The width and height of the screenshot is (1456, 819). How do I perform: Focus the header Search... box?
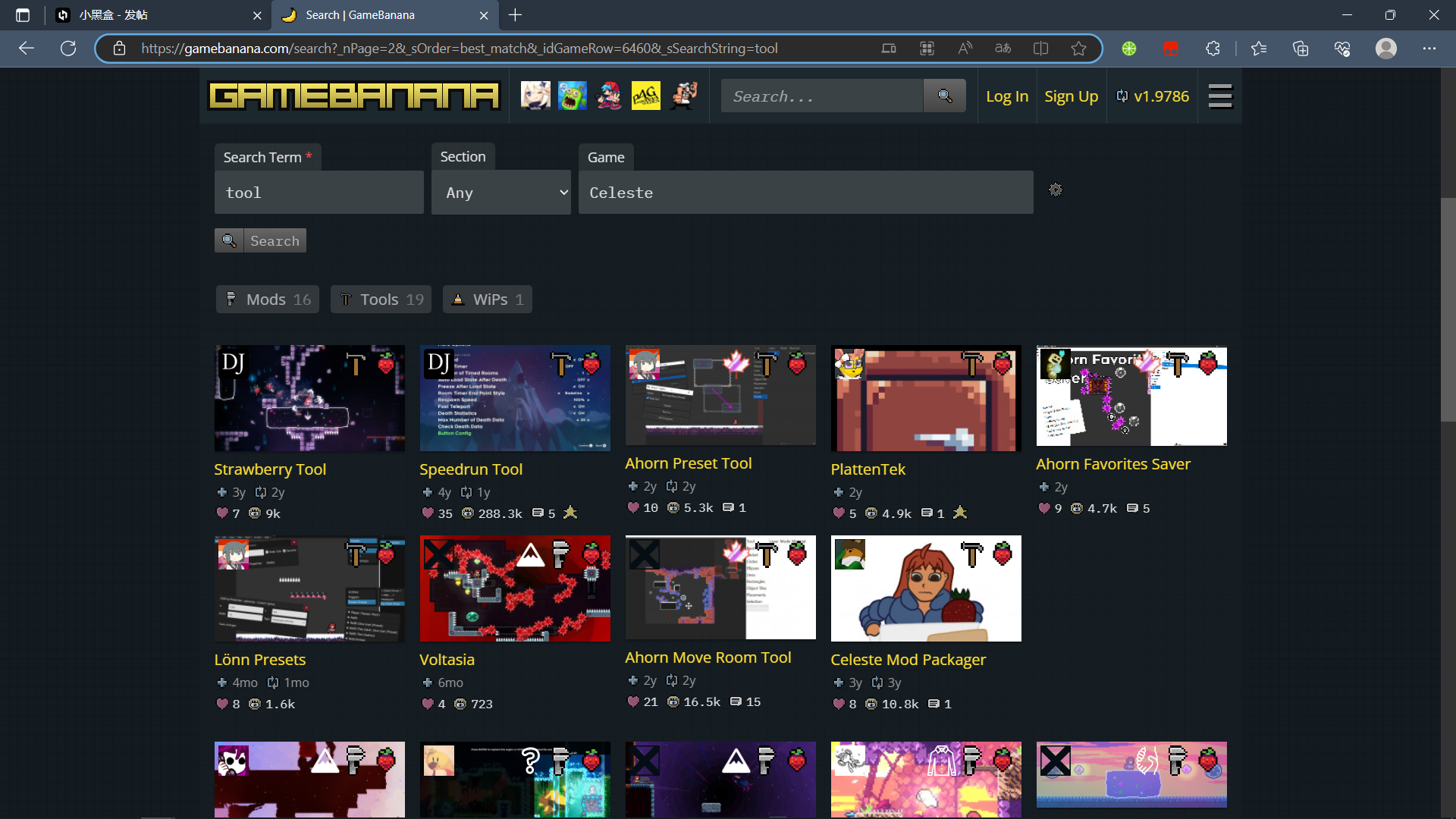coord(822,96)
